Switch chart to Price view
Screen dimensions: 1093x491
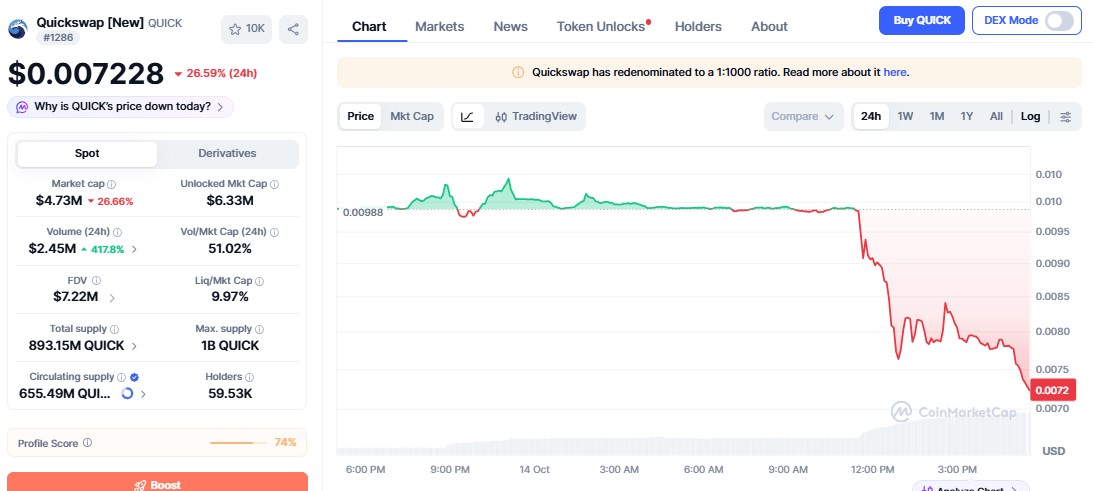(360, 116)
